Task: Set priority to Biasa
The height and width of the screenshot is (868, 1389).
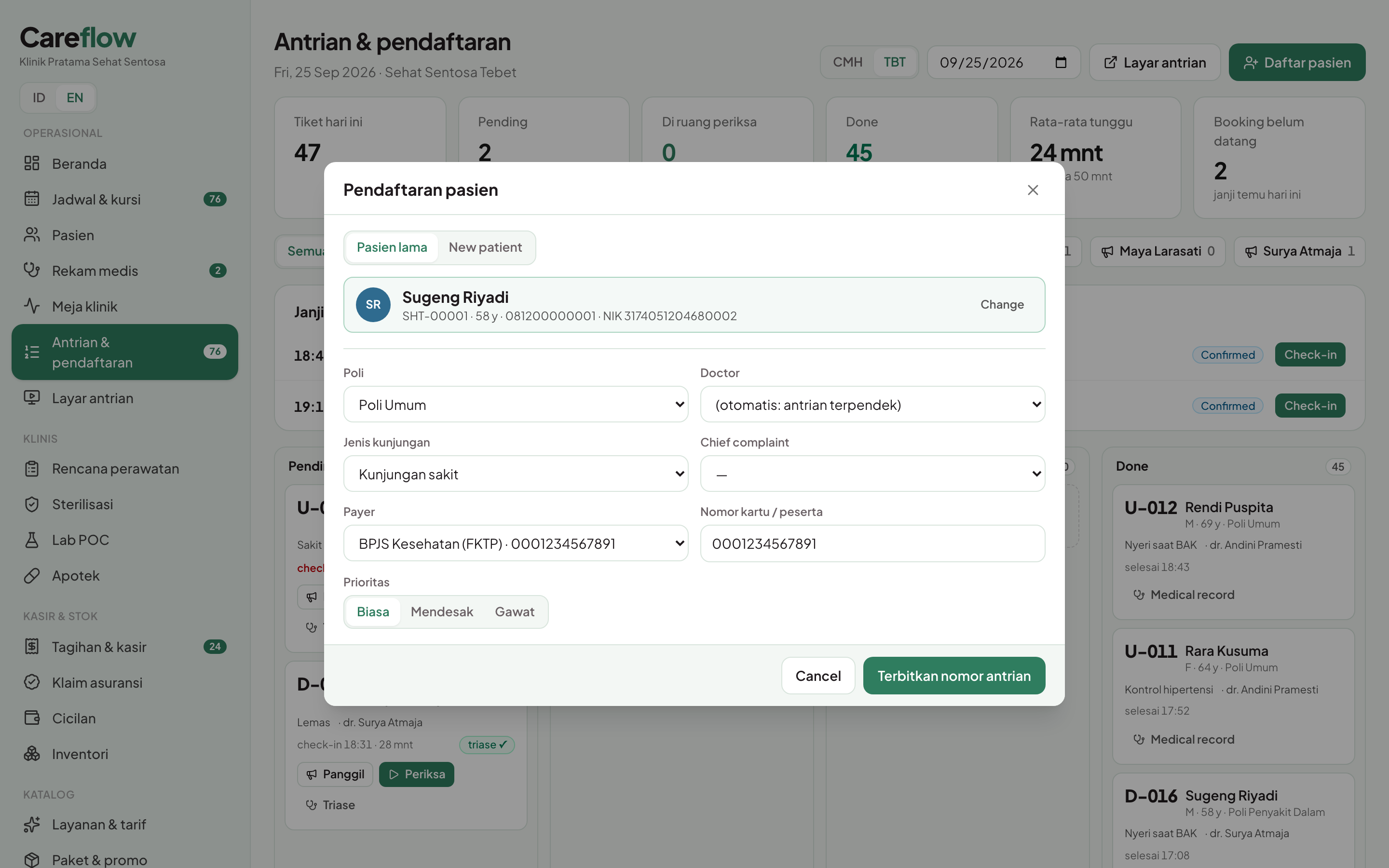Action: pos(372,611)
